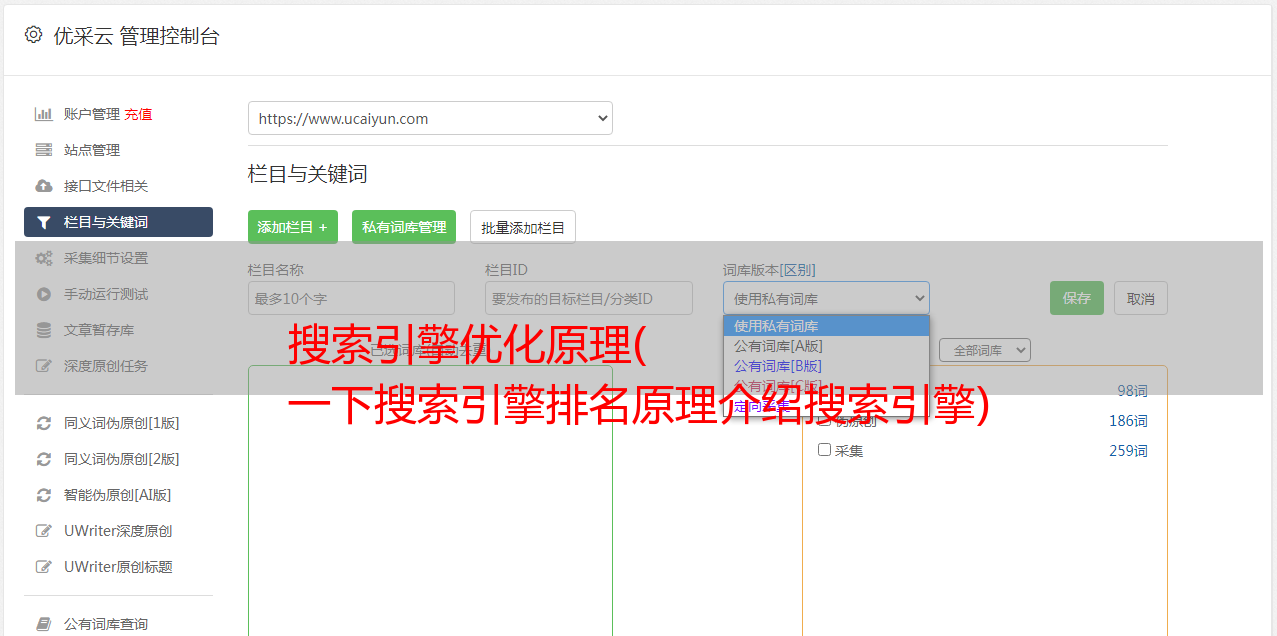1277x636 pixels.
Task: Click the server icon for 站点管理
Action: pyautogui.click(x=44, y=150)
